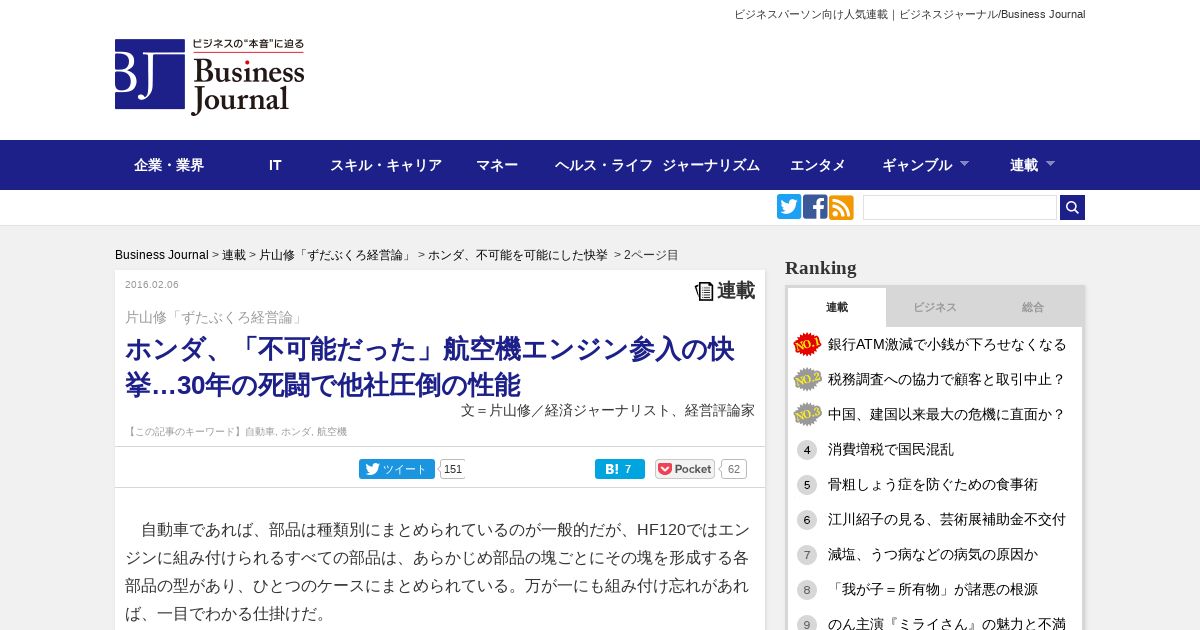
Task: Open the RSS feed icon
Action: (841, 207)
